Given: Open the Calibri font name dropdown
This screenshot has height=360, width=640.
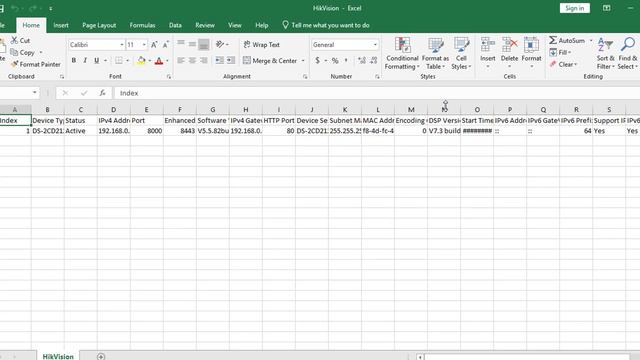Looking at the screenshot, I should tap(122, 44).
